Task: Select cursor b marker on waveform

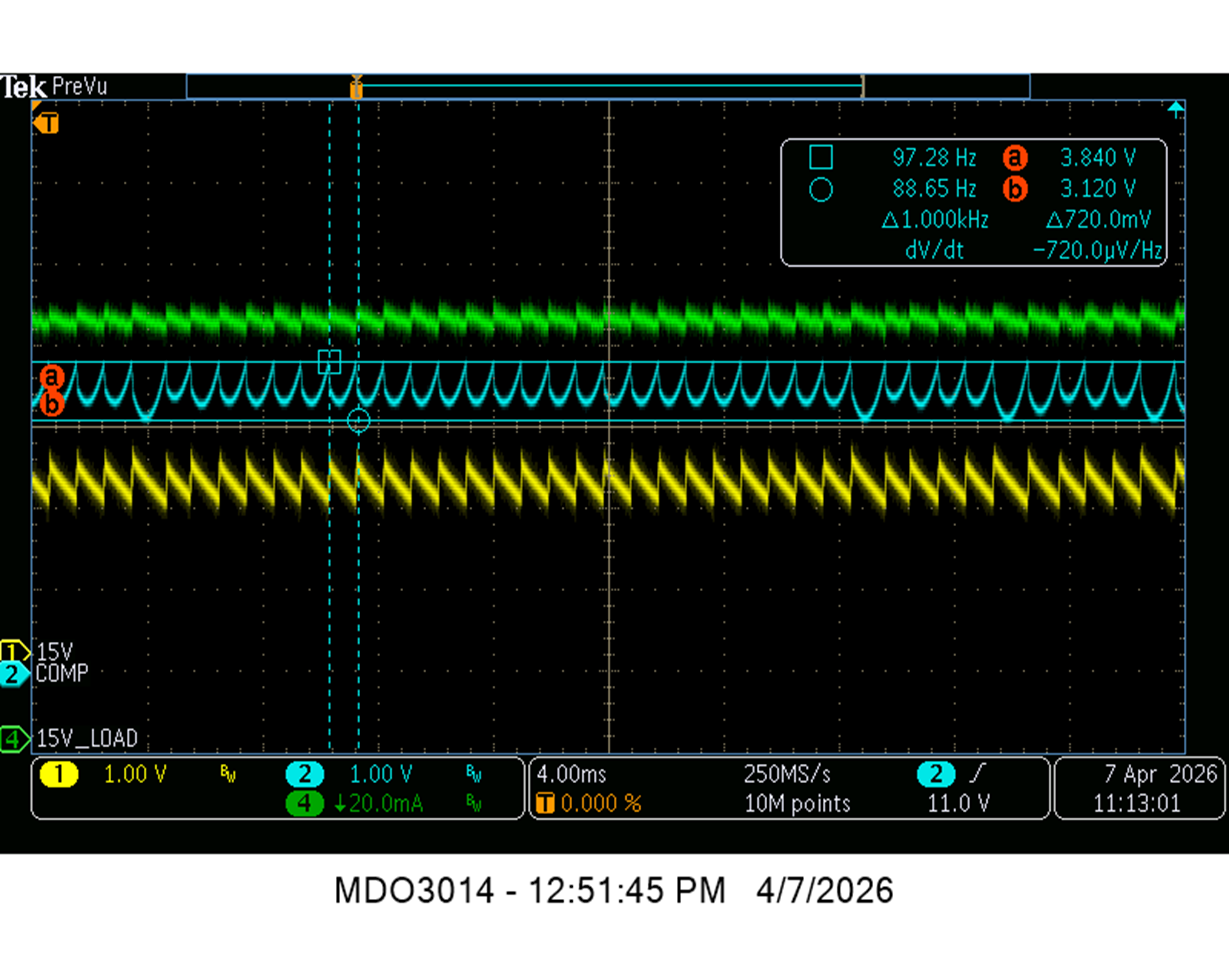Action: (x=52, y=404)
